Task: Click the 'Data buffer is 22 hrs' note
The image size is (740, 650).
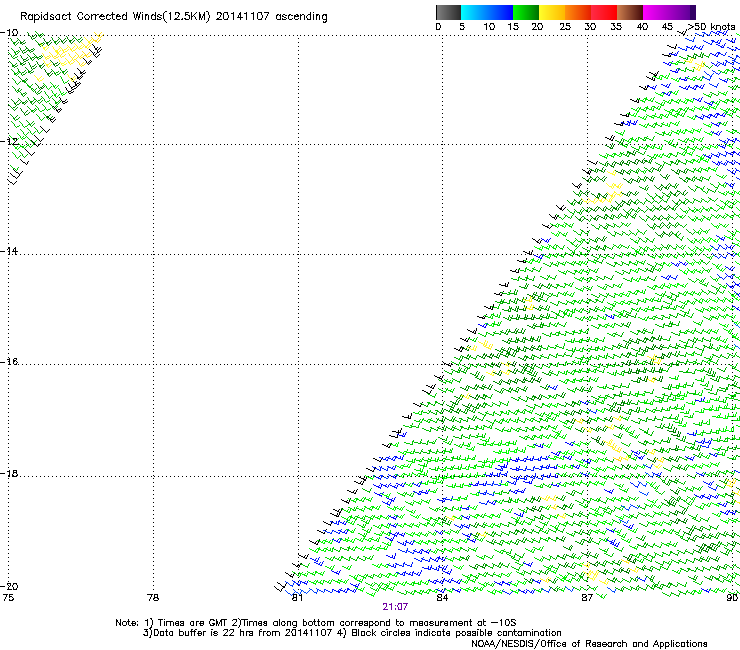Action: [352, 633]
